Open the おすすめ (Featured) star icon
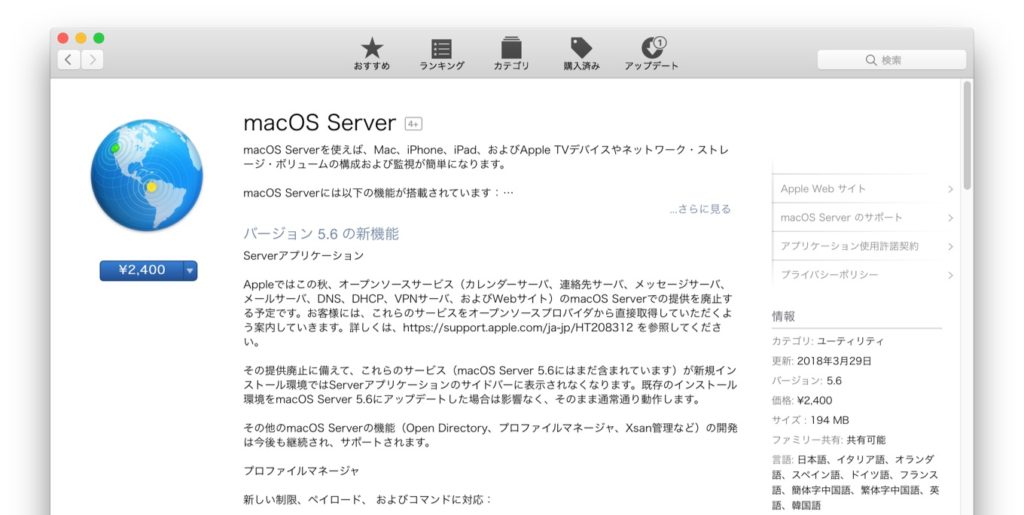 (x=372, y=48)
